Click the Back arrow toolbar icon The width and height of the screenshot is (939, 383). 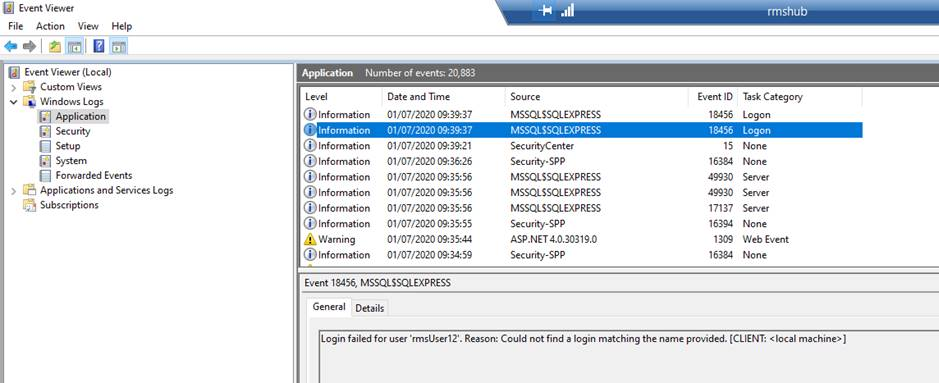[x=11, y=46]
